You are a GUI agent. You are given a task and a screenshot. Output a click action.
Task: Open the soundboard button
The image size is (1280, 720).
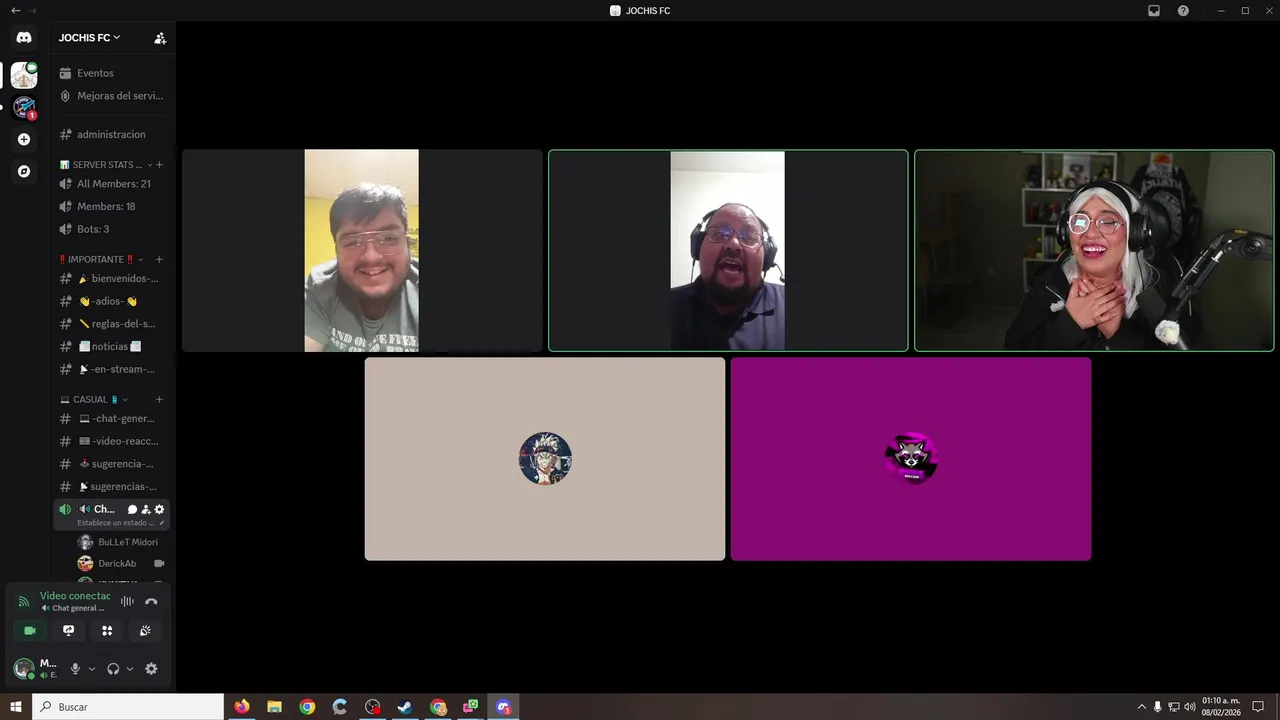click(x=145, y=630)
